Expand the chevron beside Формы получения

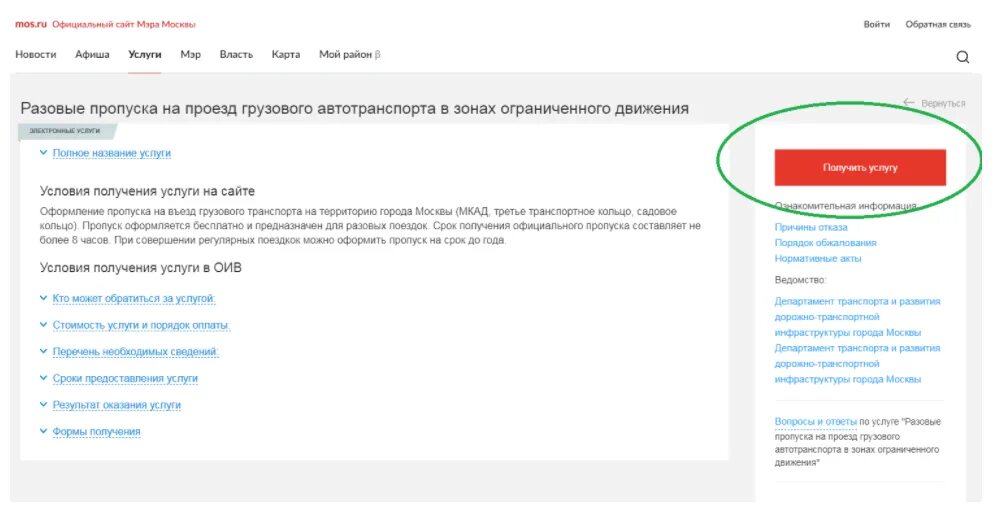[43, 432]
